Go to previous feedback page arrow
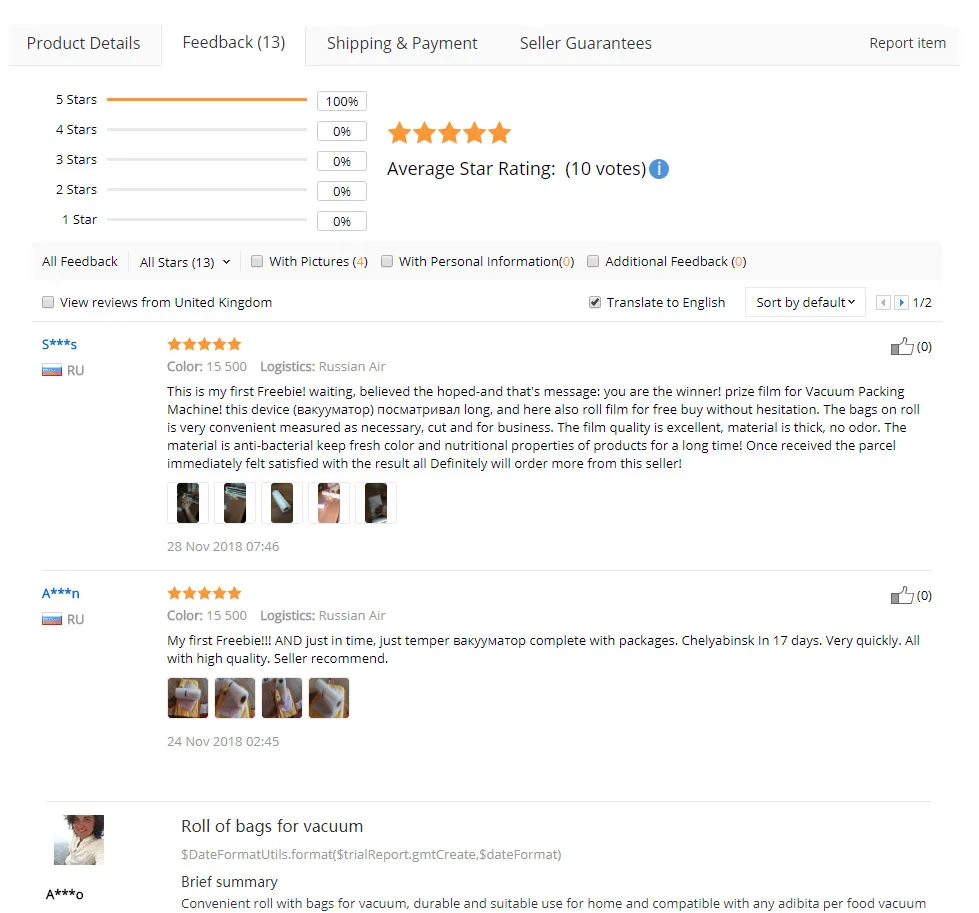 pyautogui.click(x=883, y=303)
